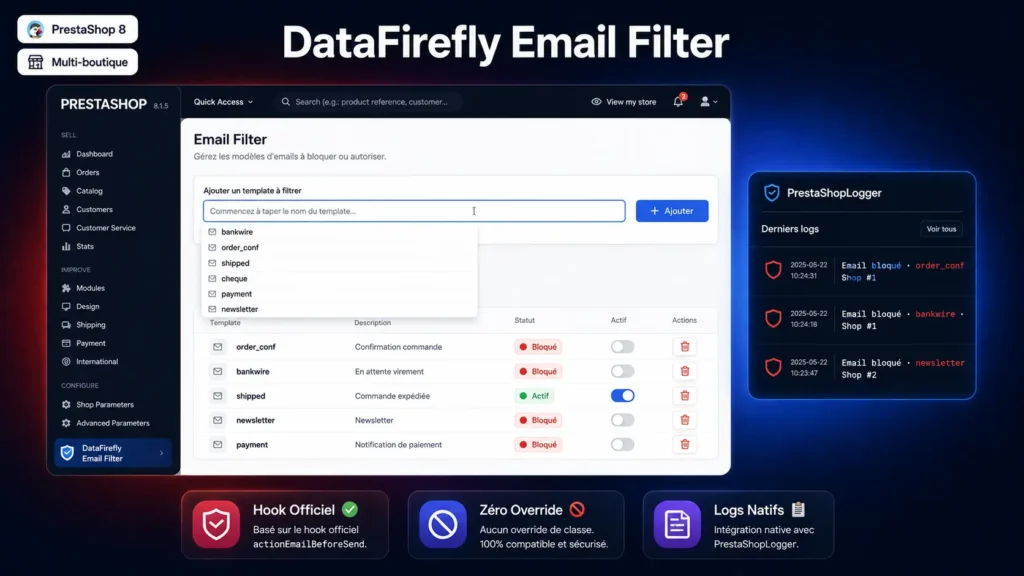Click the Modules puzzle icon
The image size is (1024, 576).
[x=66, y=288]
